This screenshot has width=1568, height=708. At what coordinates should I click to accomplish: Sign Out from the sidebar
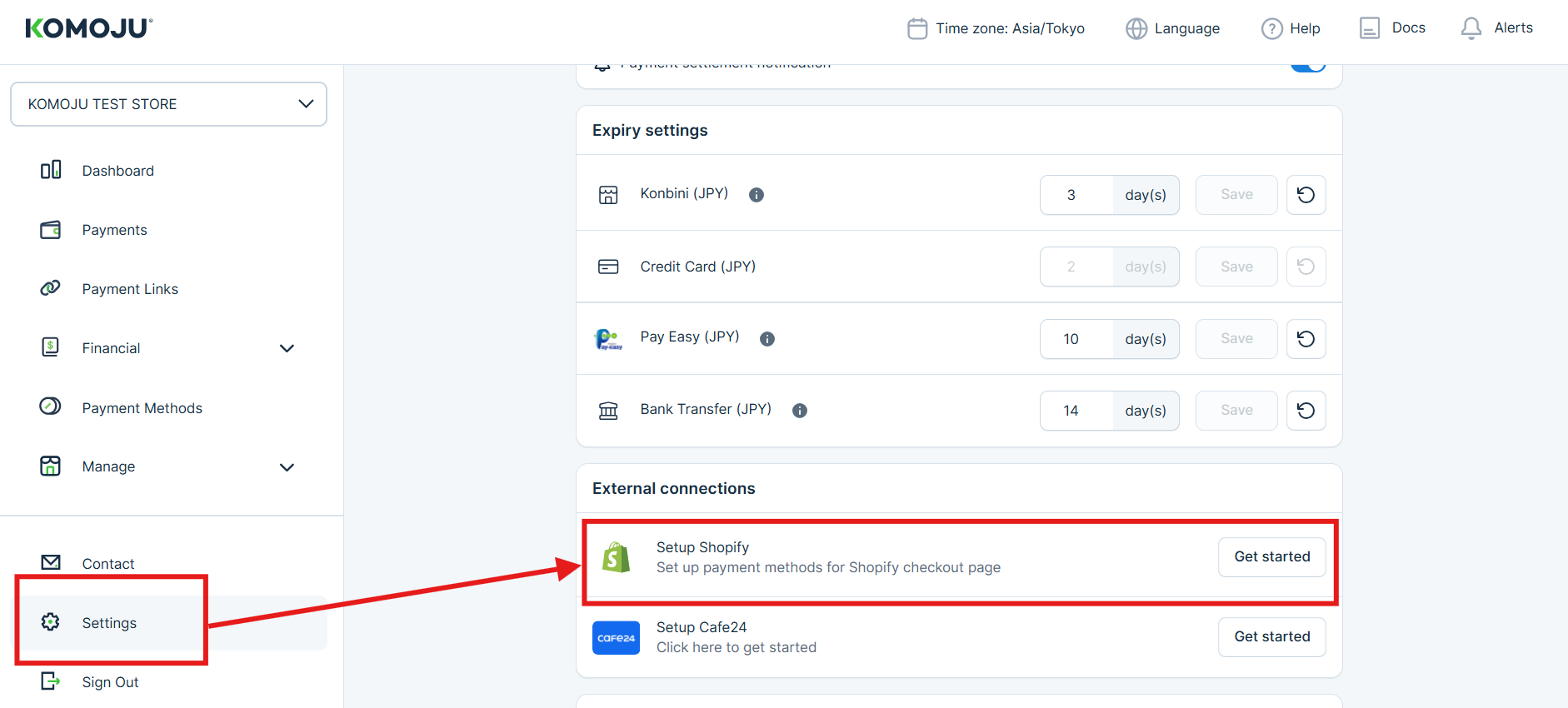pyautogui.click(x=110, y=682)
